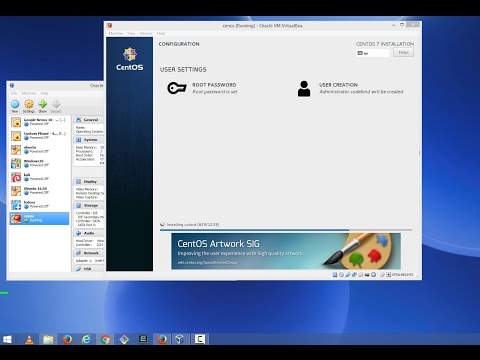The width and height of the screenshot is (480, 360).
Task: Select the kali virtual machine entry
Action: 39,177
